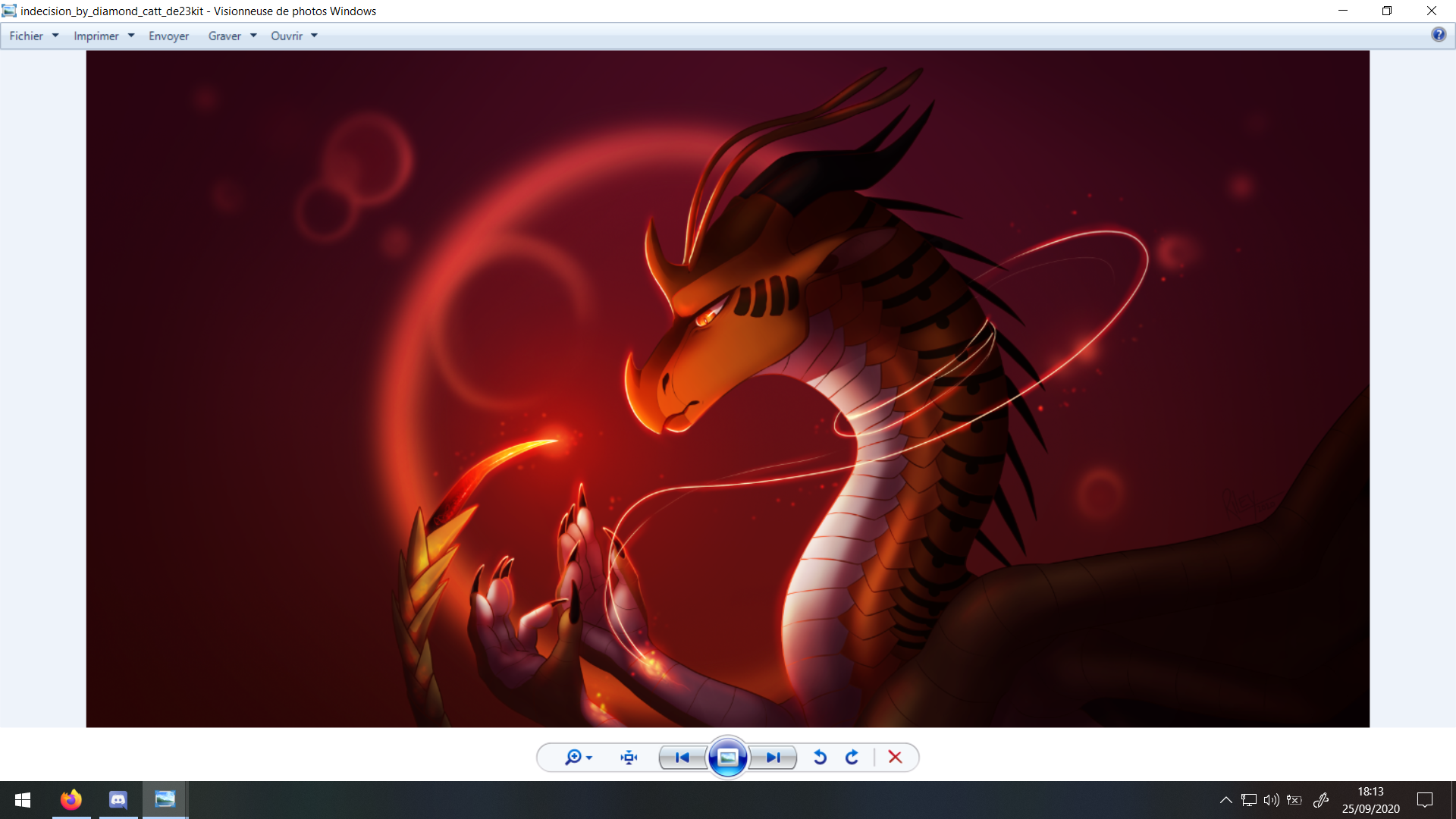Open Discord from the taskbar
The height and width of the screenshot is (819, 1456).
click(118, 799)
